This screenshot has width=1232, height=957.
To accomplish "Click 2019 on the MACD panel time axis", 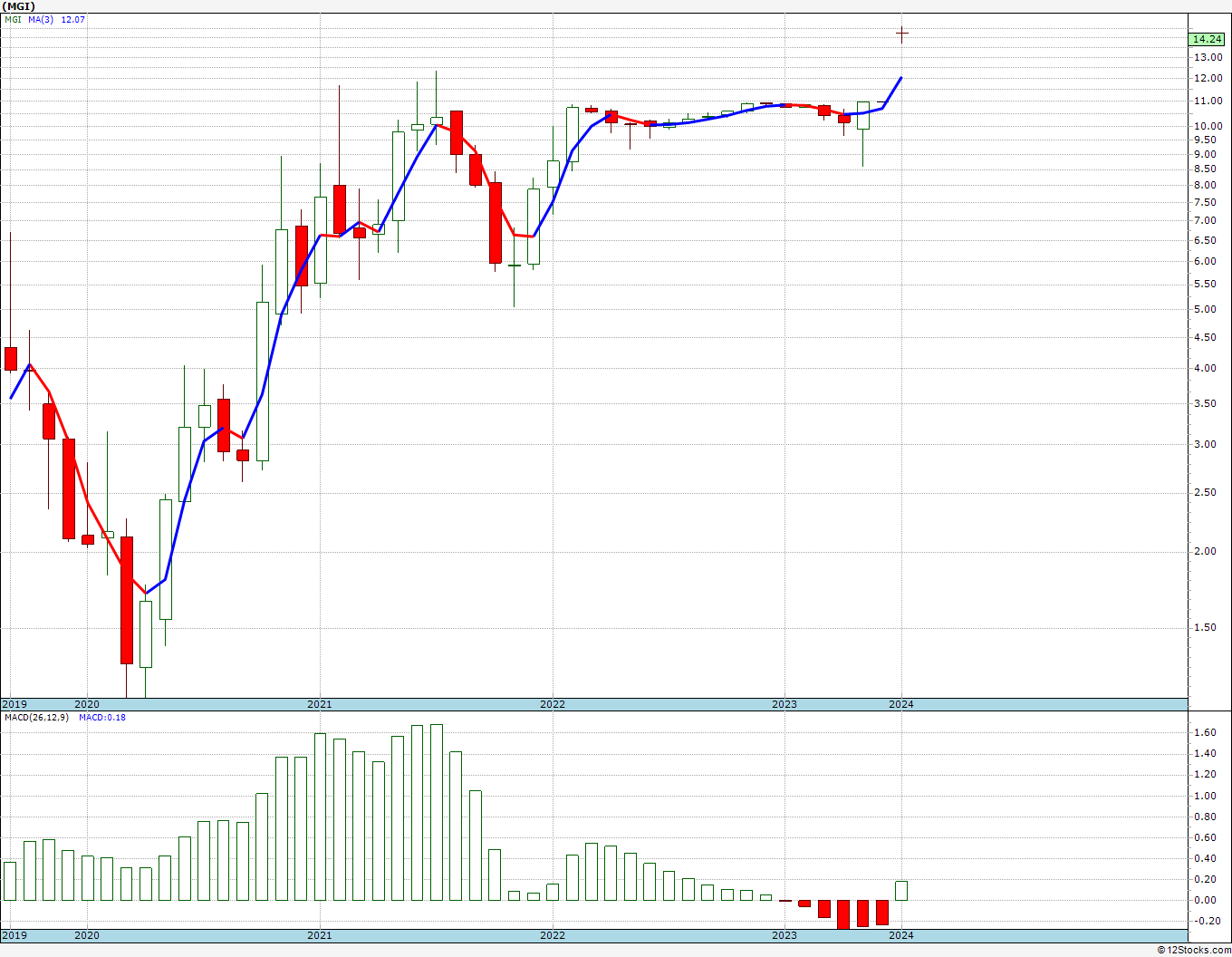I will click(x=14, y=935).
